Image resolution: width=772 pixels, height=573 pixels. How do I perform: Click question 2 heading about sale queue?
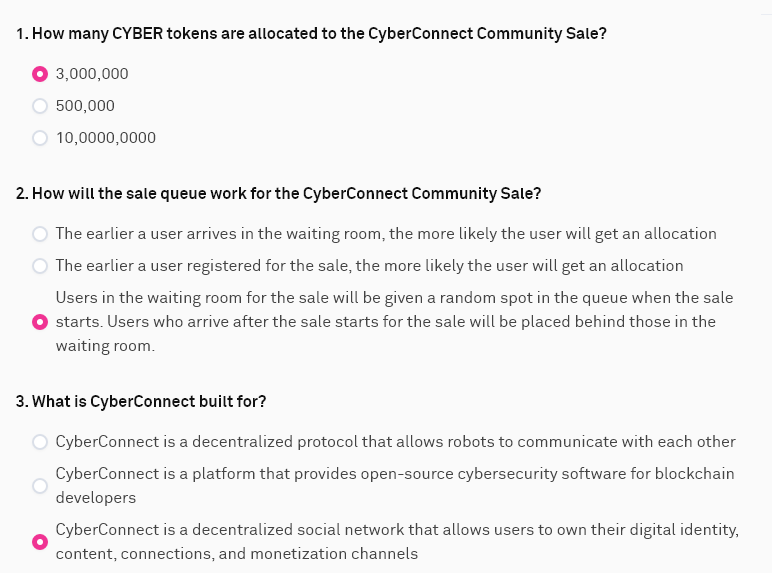[279, 193]
